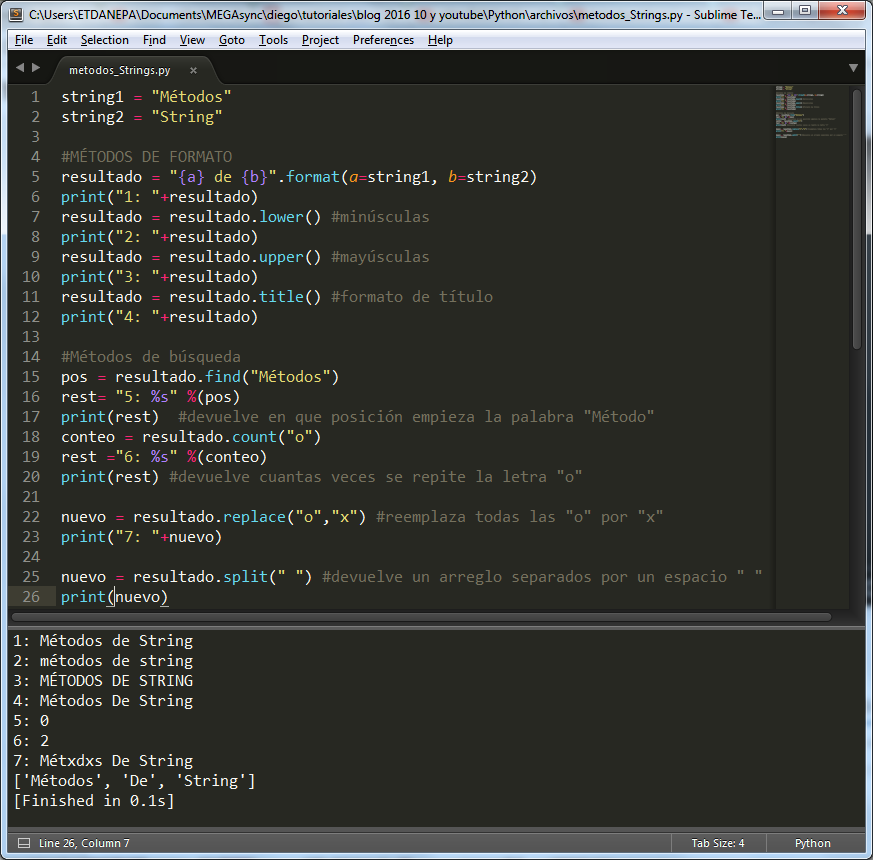Click the "Métodos" string on line 1
This screenshot has width=873, height=860.
click(x=191, y=97)
